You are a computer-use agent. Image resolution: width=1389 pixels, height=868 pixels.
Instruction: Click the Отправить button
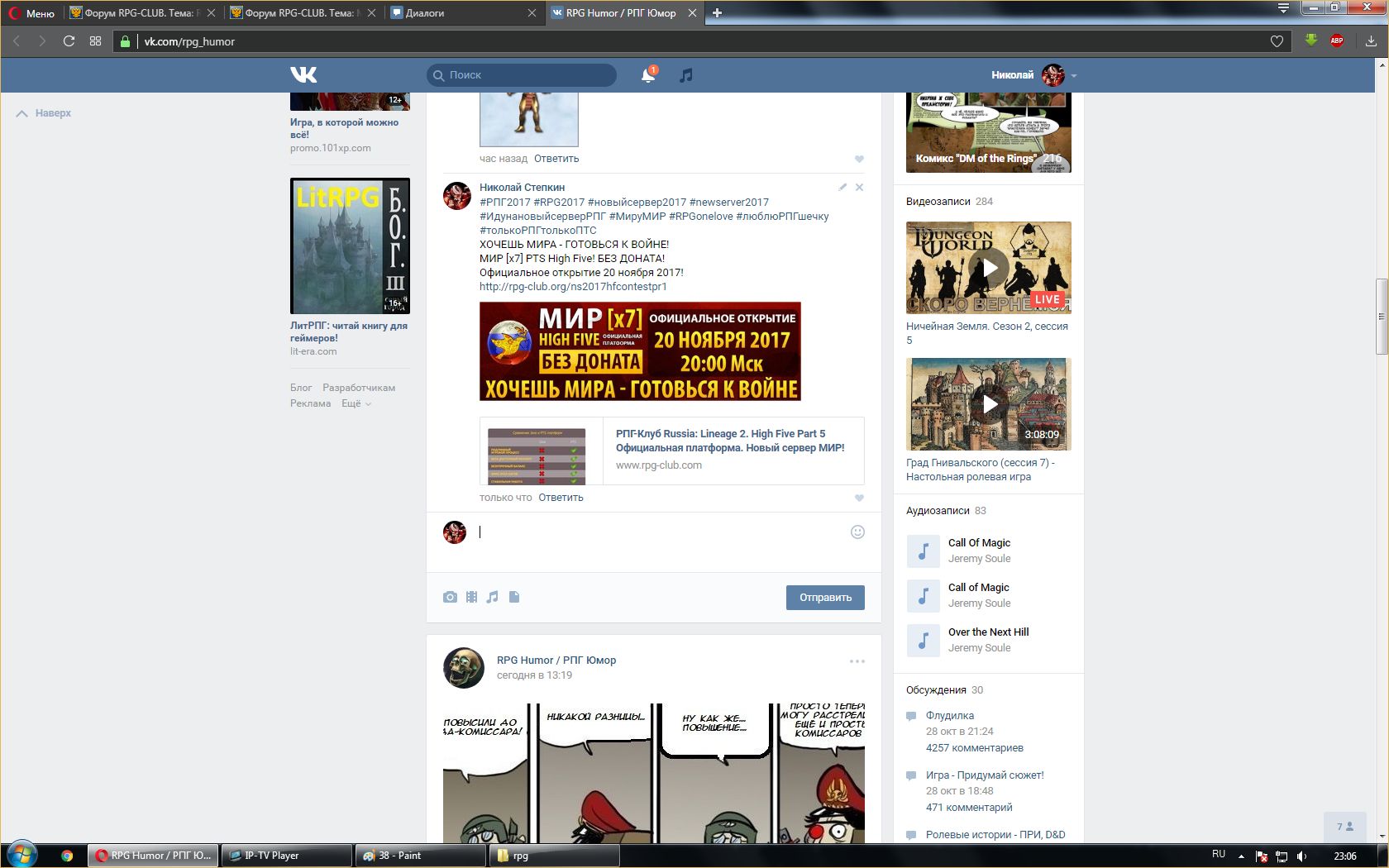click(825, 598)
